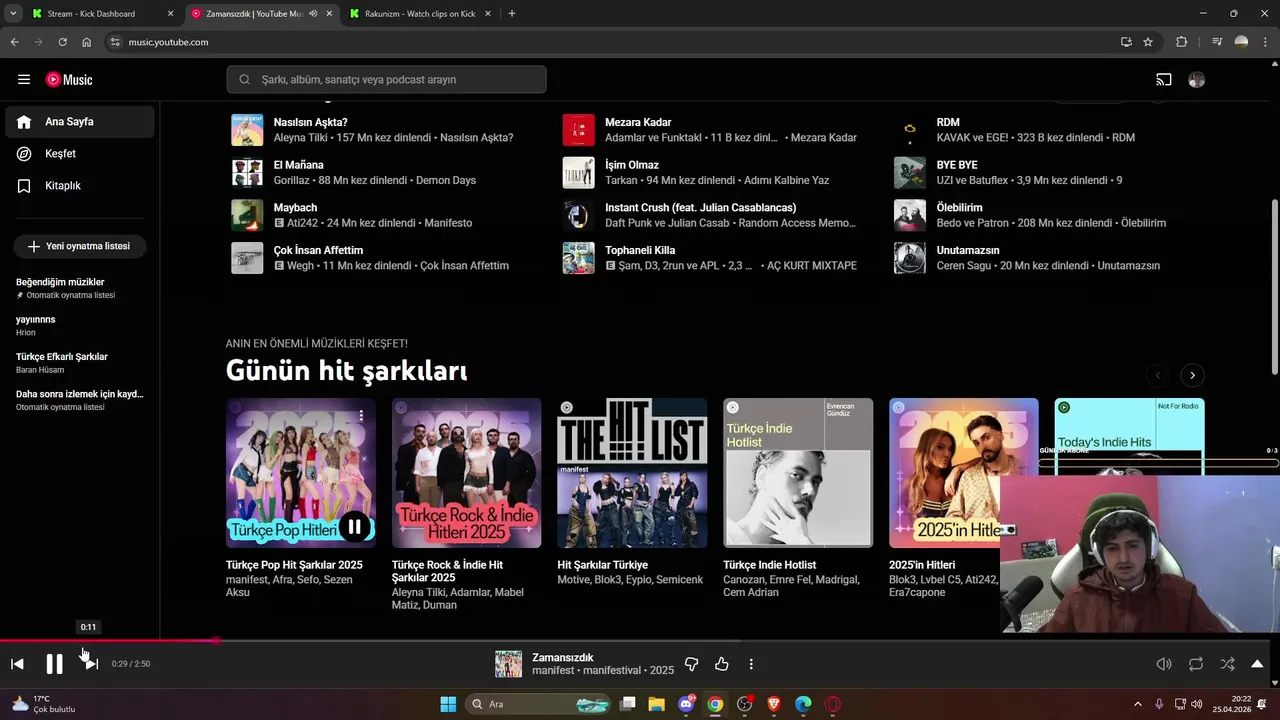1280x720 pixels.
Task: Click the site info icon in the address bar
Action: tap(115, 42)
